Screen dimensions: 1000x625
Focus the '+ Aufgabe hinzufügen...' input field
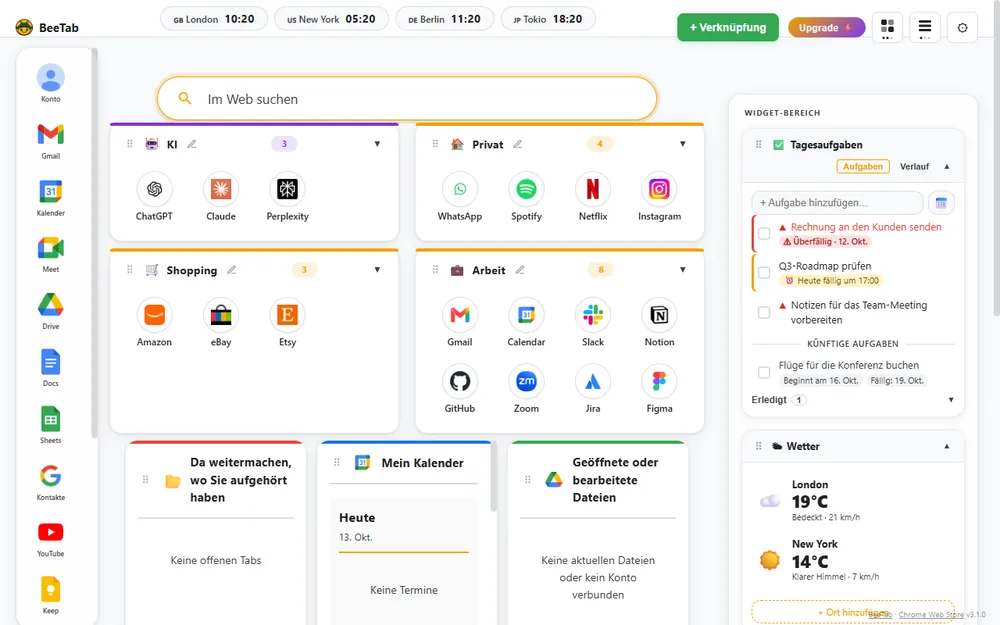coord(837,203)
